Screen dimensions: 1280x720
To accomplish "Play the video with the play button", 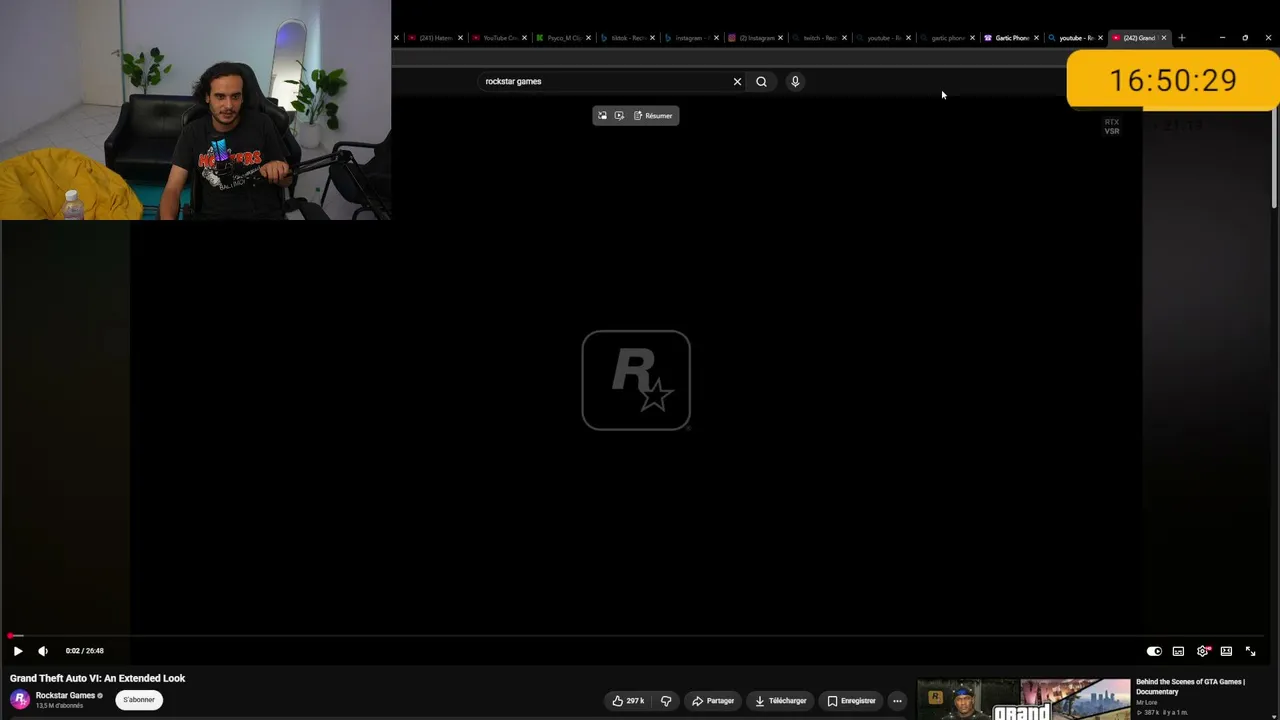I will coord(18,651).
